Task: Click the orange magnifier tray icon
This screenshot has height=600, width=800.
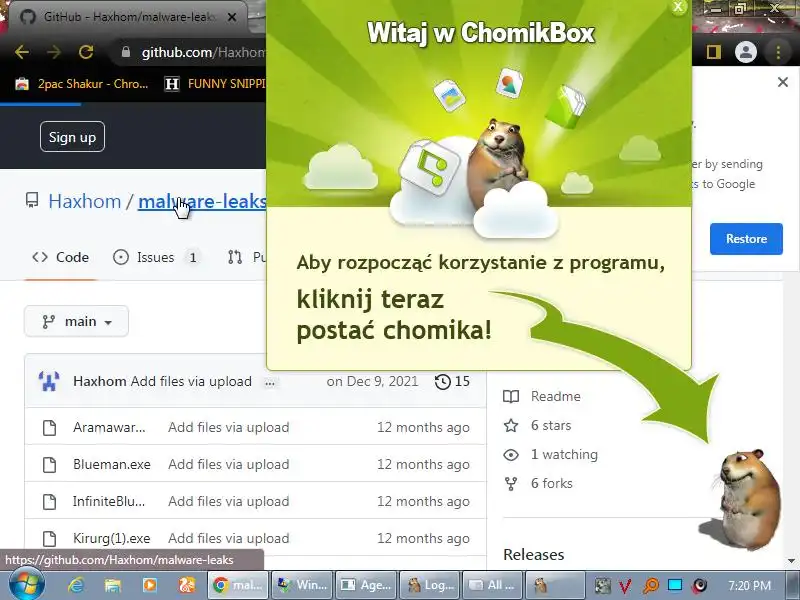Action: (x=651, y=586)
